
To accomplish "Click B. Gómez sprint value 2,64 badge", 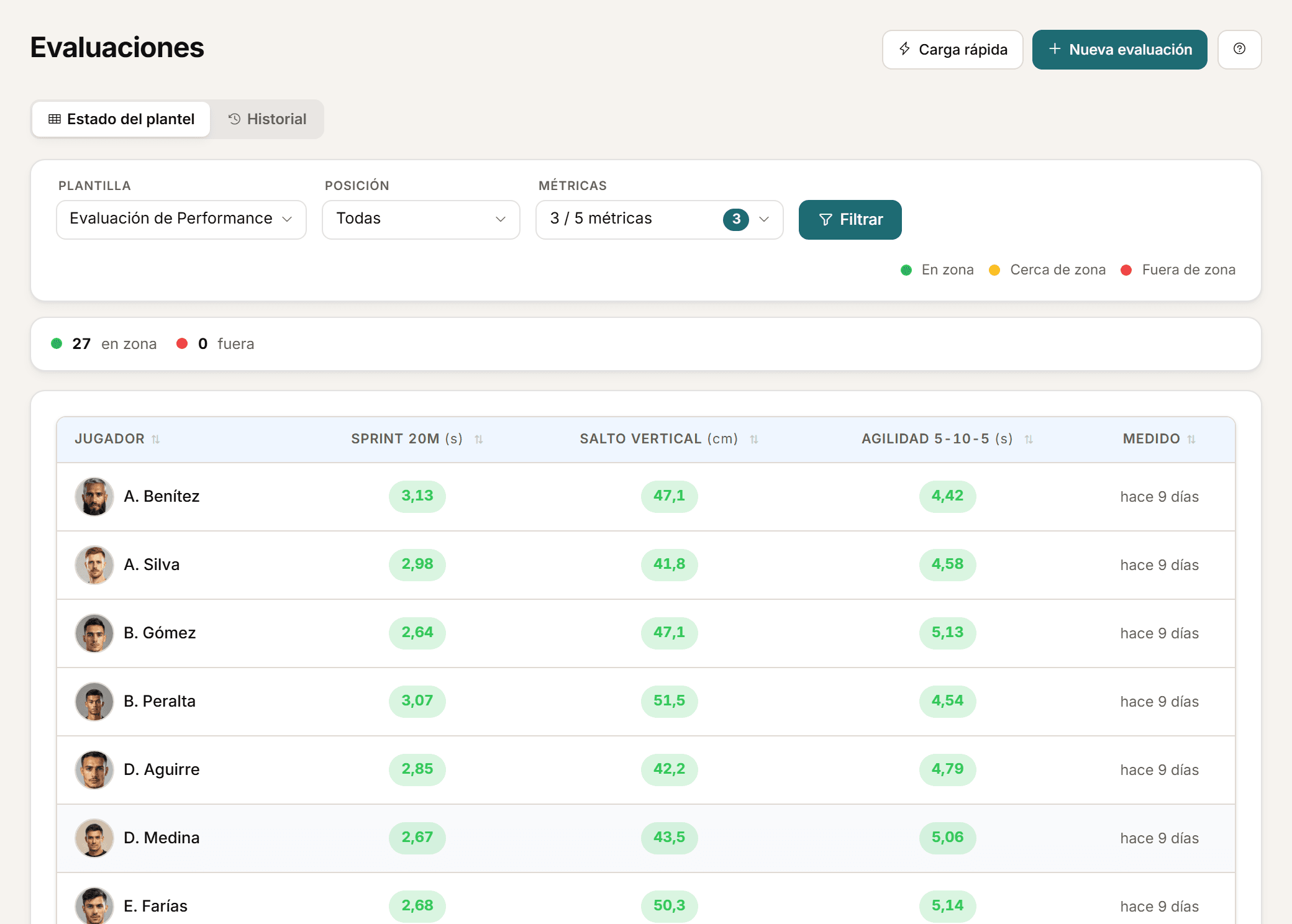I will tap(417, 633).
